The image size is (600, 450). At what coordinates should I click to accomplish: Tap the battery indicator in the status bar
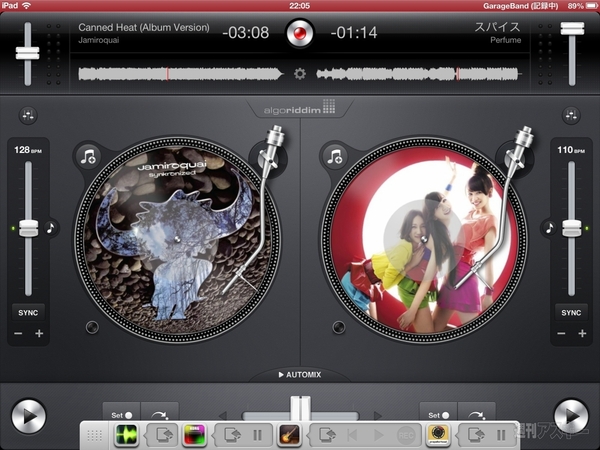click(592, 6)
